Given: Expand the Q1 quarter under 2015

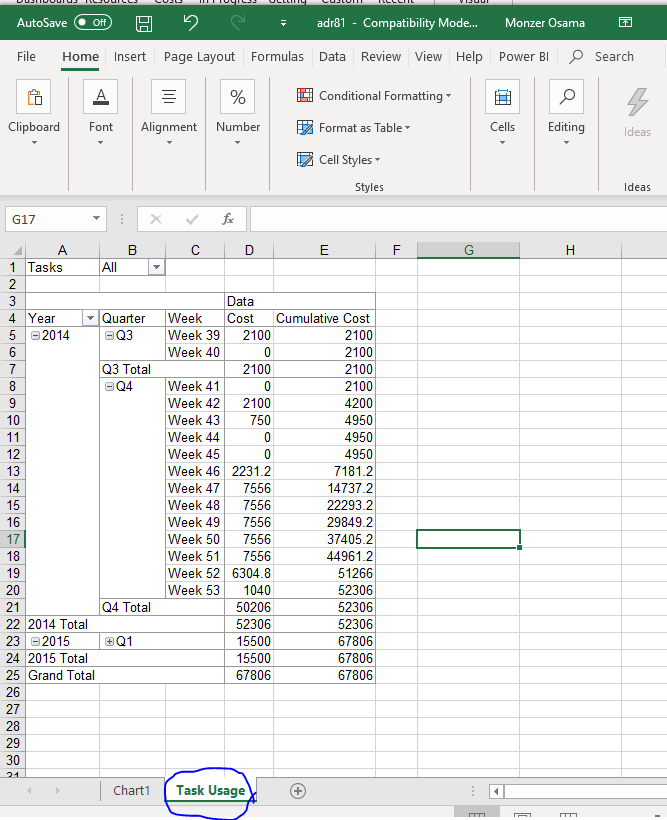Looking at the screenshot, I should (x=109, y=642).
